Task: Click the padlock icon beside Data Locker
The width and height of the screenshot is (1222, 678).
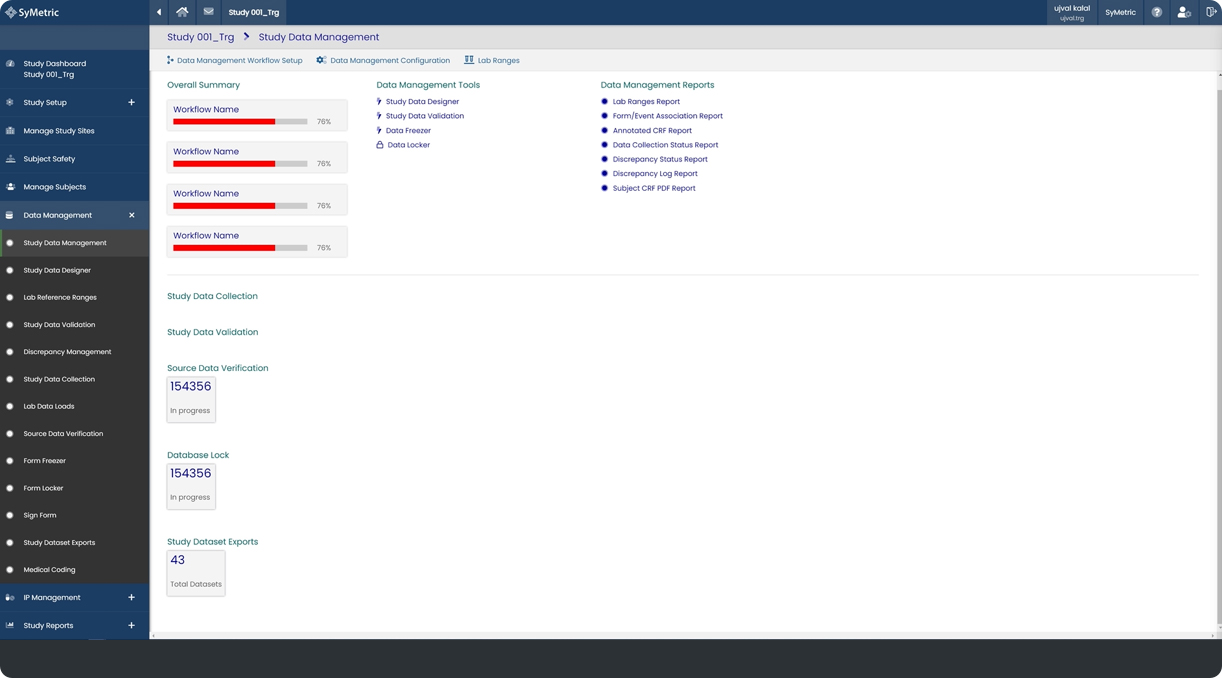Action: click(x=380, y=145)
